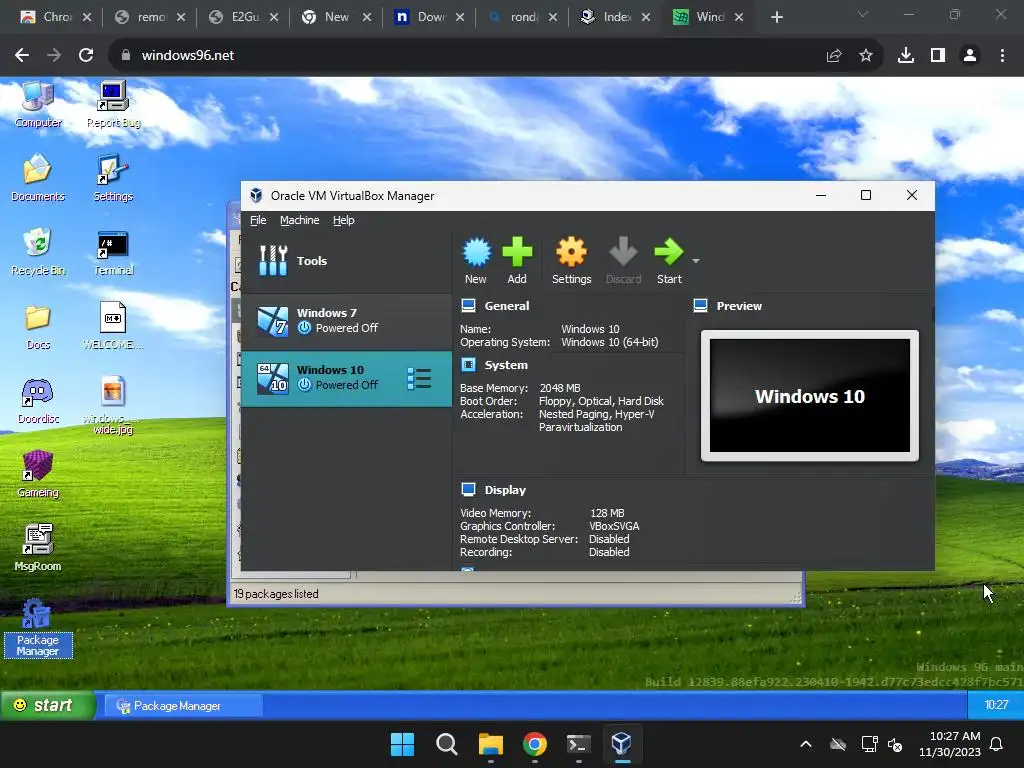
Task: Click the New virtual machine icon
Action: tap(476, 260)
